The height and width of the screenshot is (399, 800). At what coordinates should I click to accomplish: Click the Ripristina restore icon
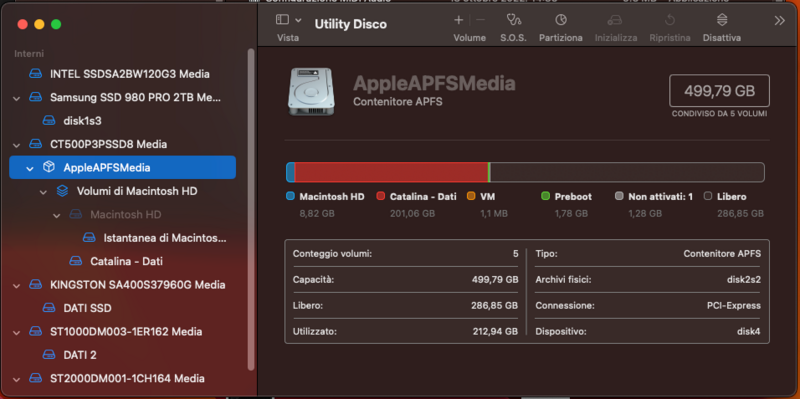click(x=670, y=20)
